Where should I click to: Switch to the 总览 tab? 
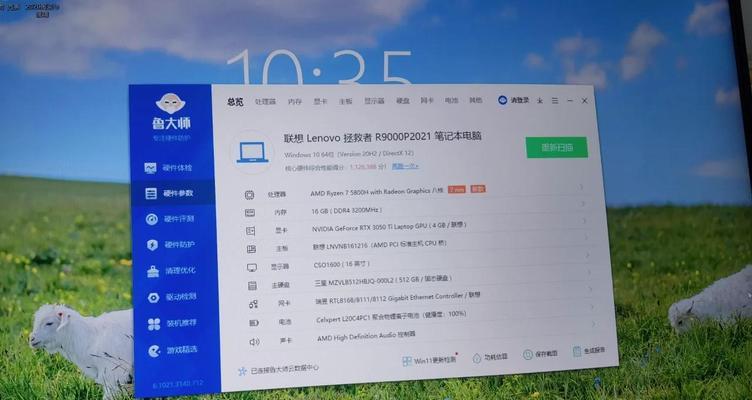pyautogui.click(x=235, y=102)
